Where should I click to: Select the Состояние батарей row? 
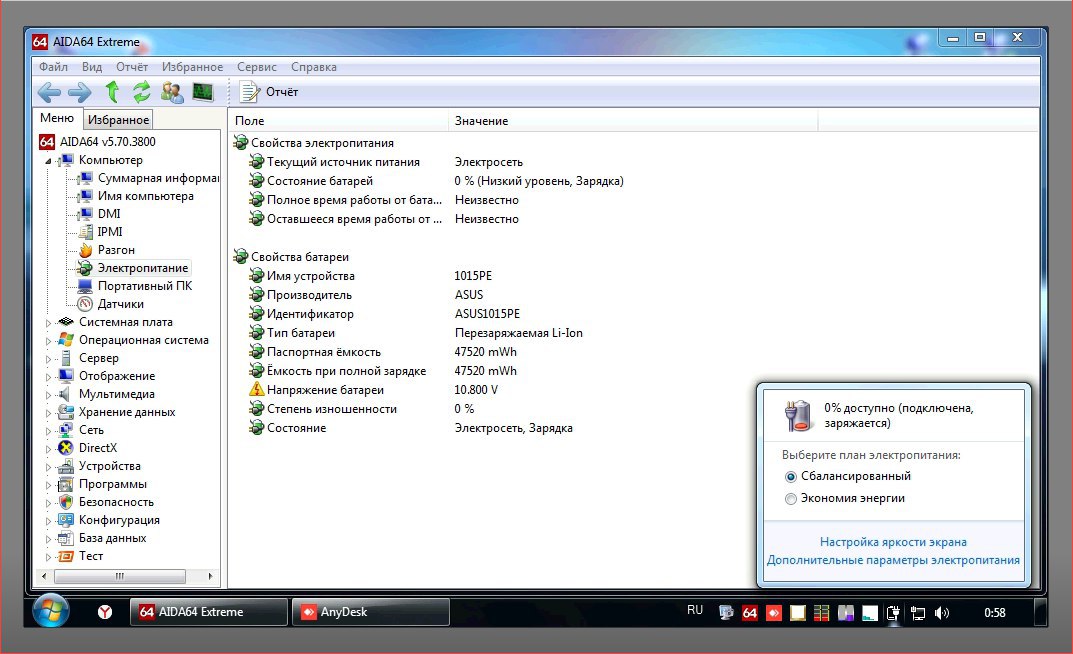point(435,181)
